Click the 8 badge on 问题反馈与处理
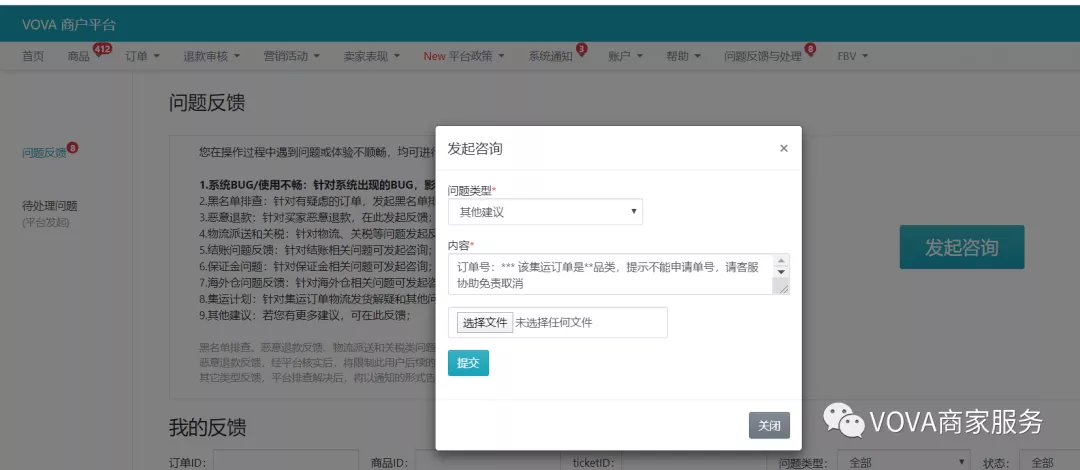Viewport: 1080px width, 470px height. 810,49
